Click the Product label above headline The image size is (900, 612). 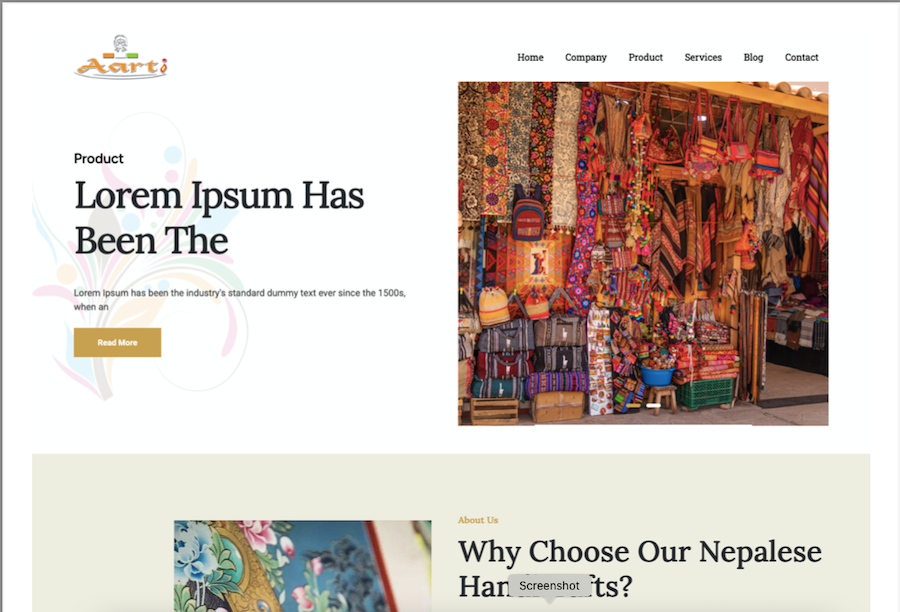[98, 158]
